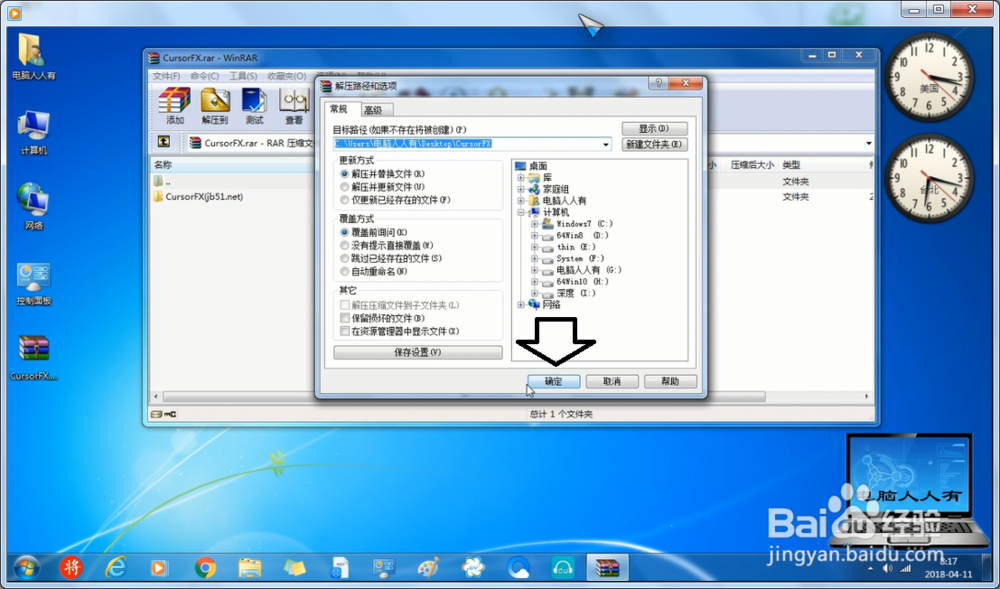Expand the 家庭组 tree node
This screenshot has height=589, width=1000.
[x=521, y=189]
